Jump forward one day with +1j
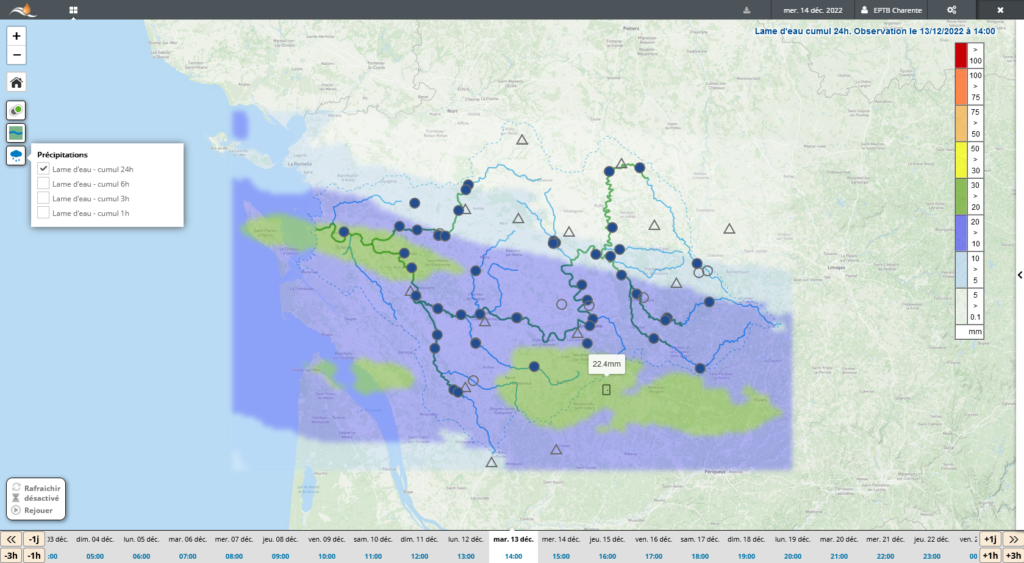Image resolution: width=1024 pixels, height=563 pixels. pyautogui.click(x=990, y=540)
